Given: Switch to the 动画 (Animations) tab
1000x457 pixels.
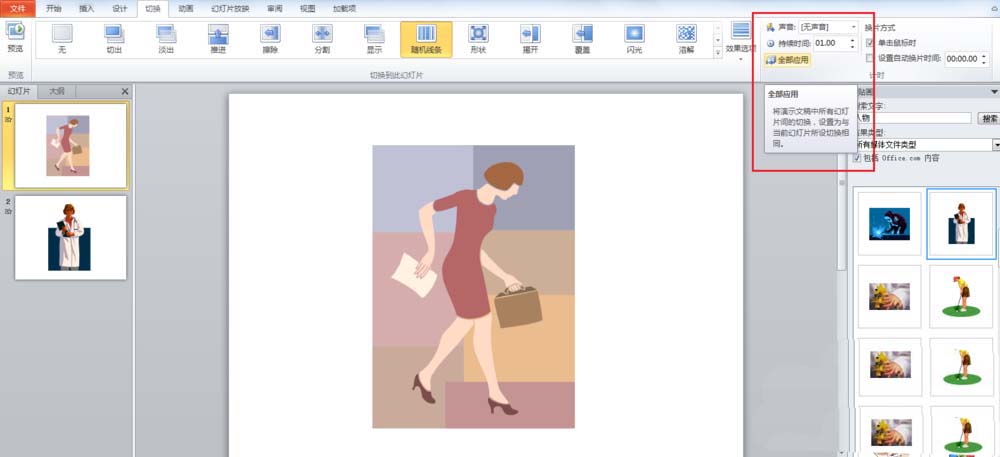Looking at the screenshot, I should click(186, 9).
